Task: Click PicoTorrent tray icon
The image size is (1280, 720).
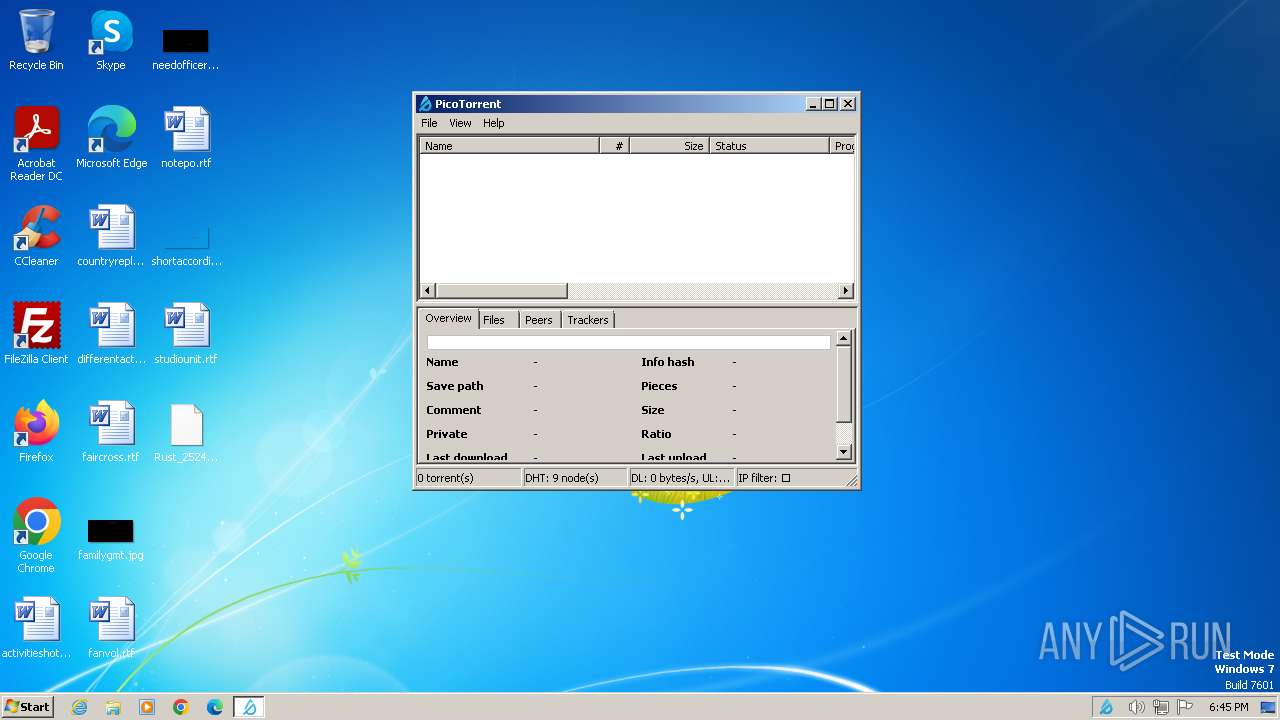Action: [x=1106, y=707]
